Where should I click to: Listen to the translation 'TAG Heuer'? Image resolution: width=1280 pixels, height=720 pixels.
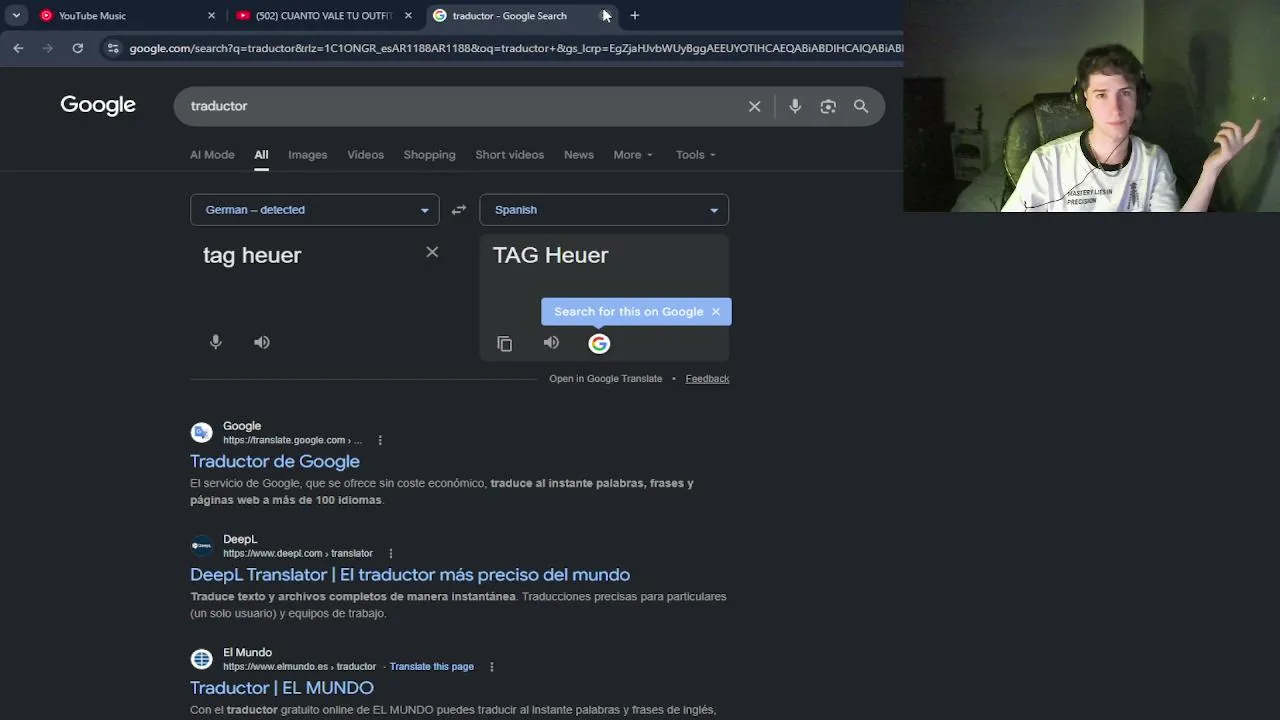pos(551,343)
